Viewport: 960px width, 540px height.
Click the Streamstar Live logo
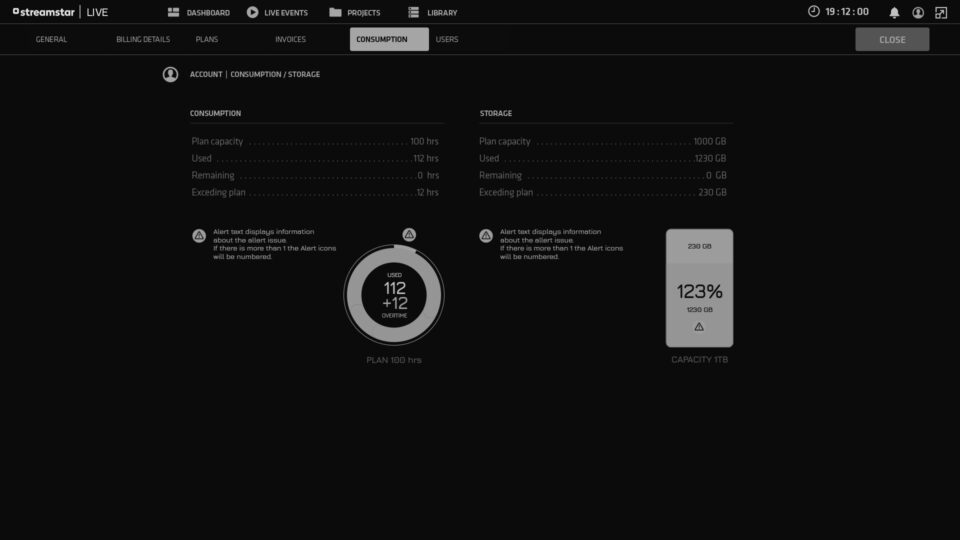click(x=60, y=12)
